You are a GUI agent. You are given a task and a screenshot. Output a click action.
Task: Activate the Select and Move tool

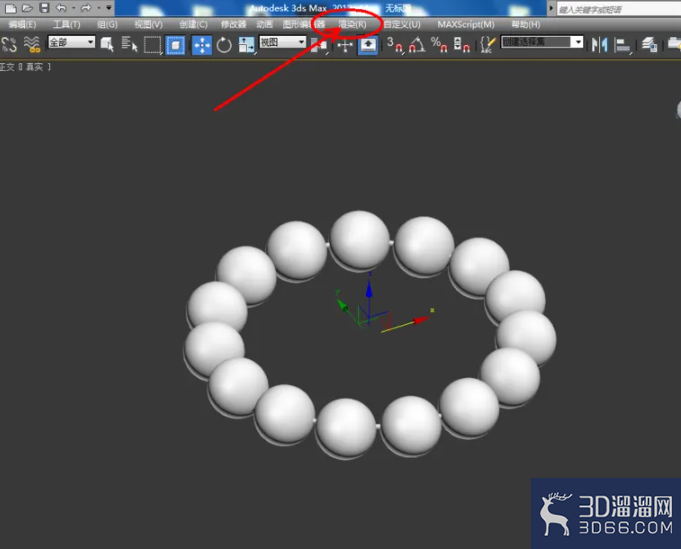pyautogui.click(x=202, y=45)
